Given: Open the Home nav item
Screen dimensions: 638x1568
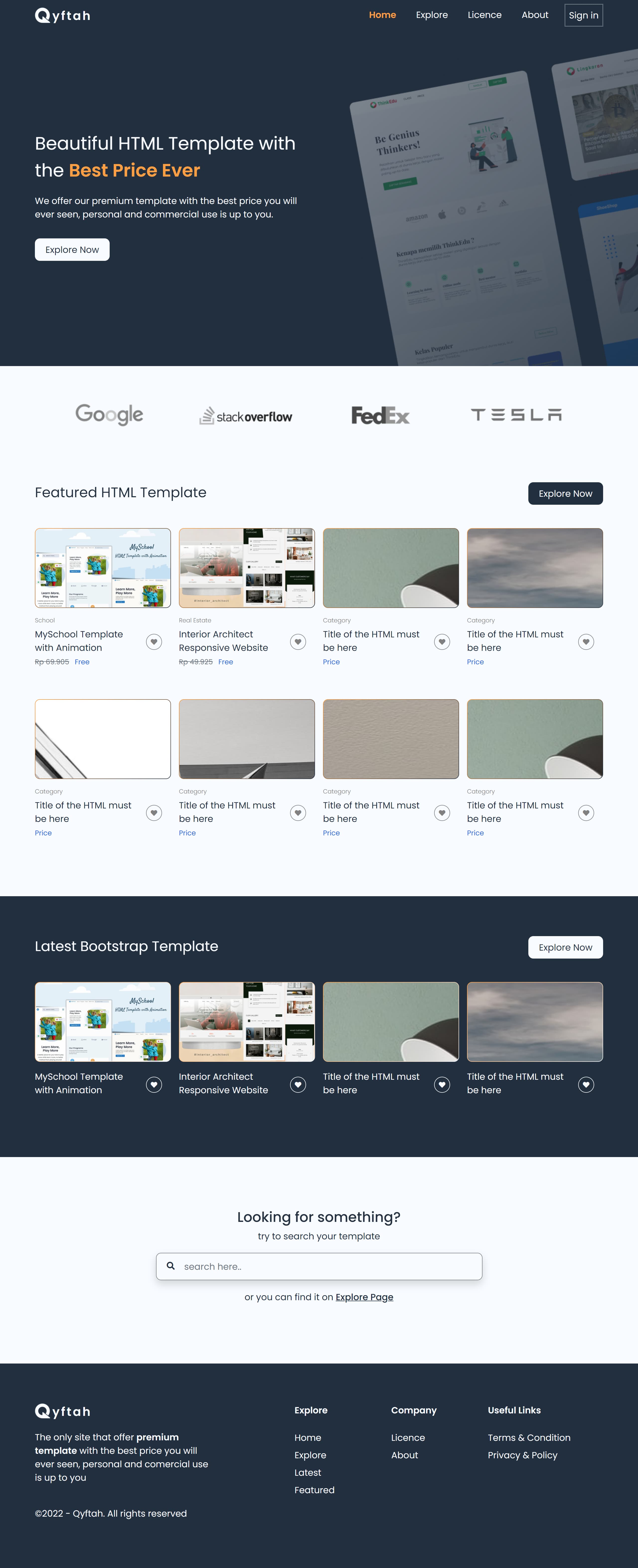Looking at the screenshot, I should (382, 15).
